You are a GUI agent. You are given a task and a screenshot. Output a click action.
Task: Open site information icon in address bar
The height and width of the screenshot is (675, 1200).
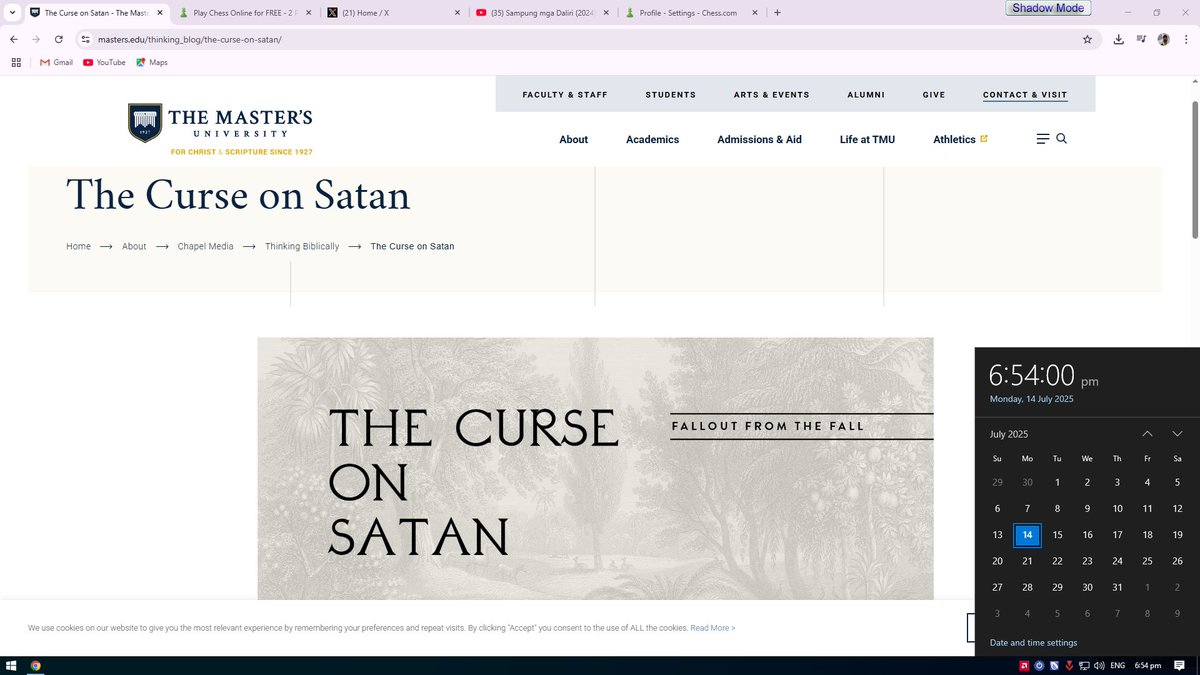(x=86, y=39)
